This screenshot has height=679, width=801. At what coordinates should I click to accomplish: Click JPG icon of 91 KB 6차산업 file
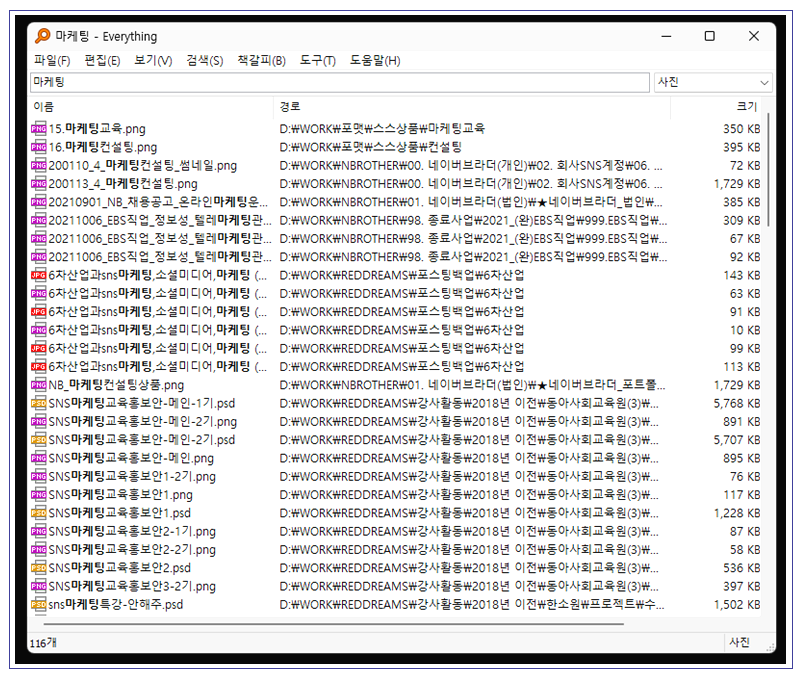pos(38,312)
